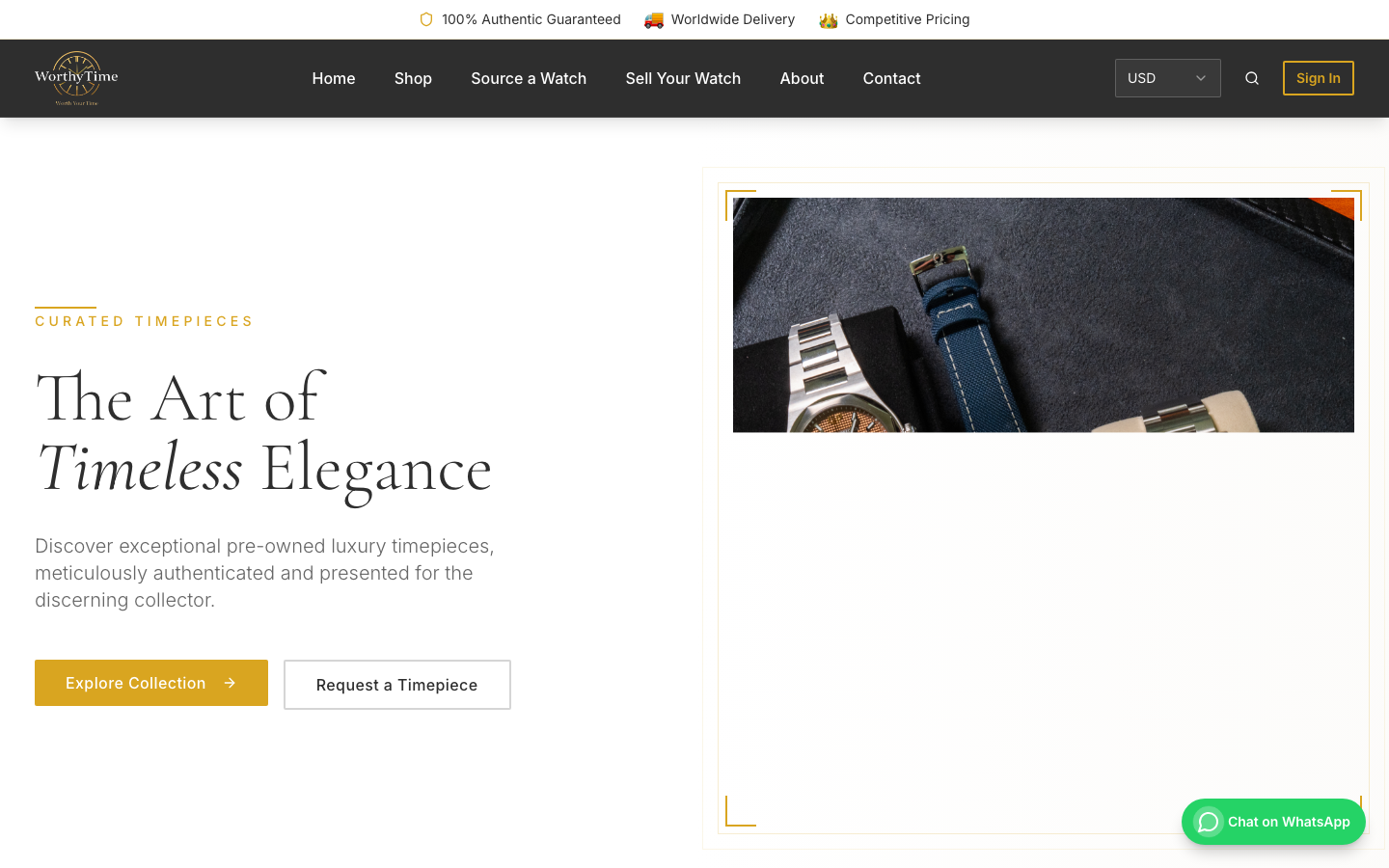Image resolution: width=1389 pixels, height=868 pixels.
Task: Click the WhatsApp chat bubble icon
Action: (1209, 822)
